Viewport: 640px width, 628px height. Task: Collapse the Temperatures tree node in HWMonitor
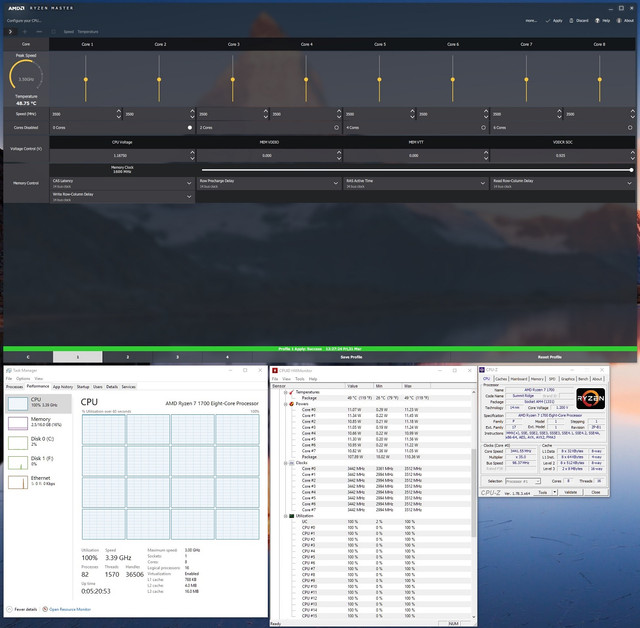(286, 392)
